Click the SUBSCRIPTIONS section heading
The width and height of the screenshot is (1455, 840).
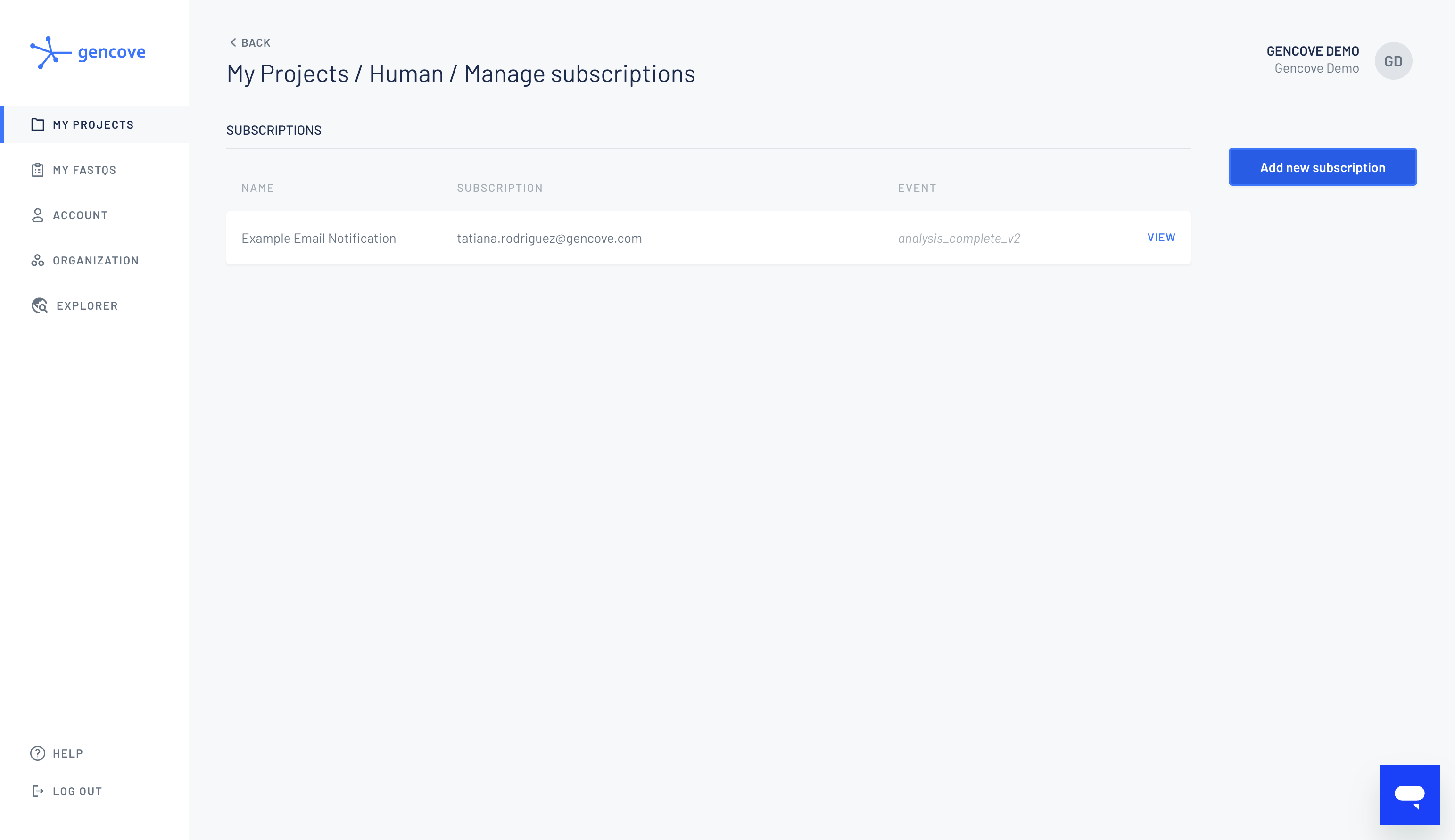(x=274, y=131)
